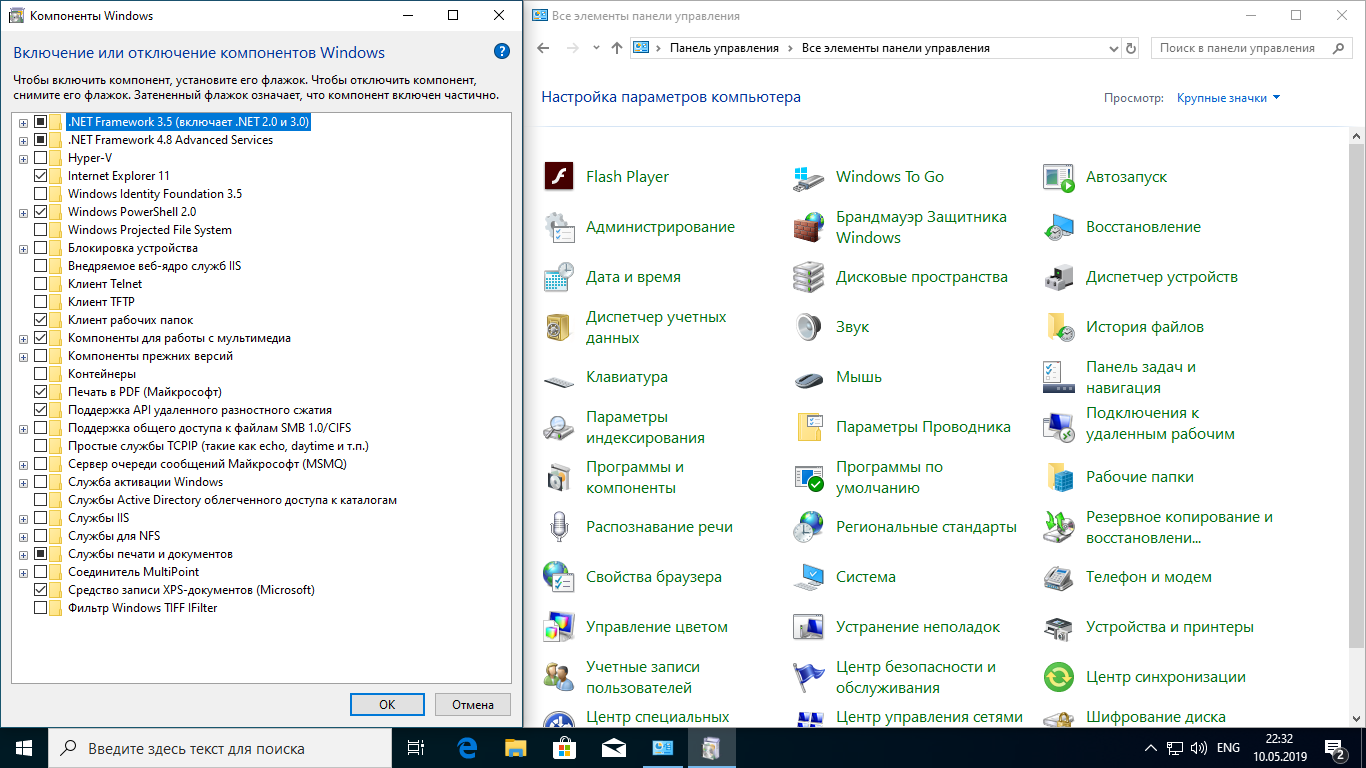Open the Диспетчер устройств icon
Viewport: 1366px width, 768px height.
1058,277
